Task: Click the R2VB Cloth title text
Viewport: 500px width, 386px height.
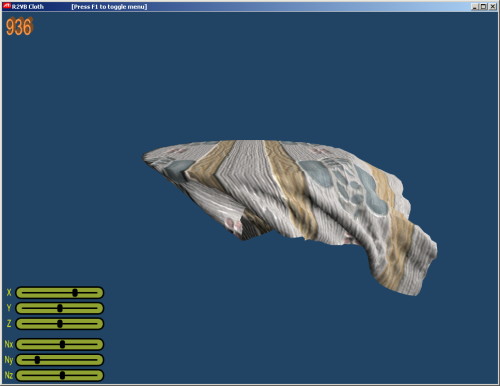Action: click(x=28, y=6)
